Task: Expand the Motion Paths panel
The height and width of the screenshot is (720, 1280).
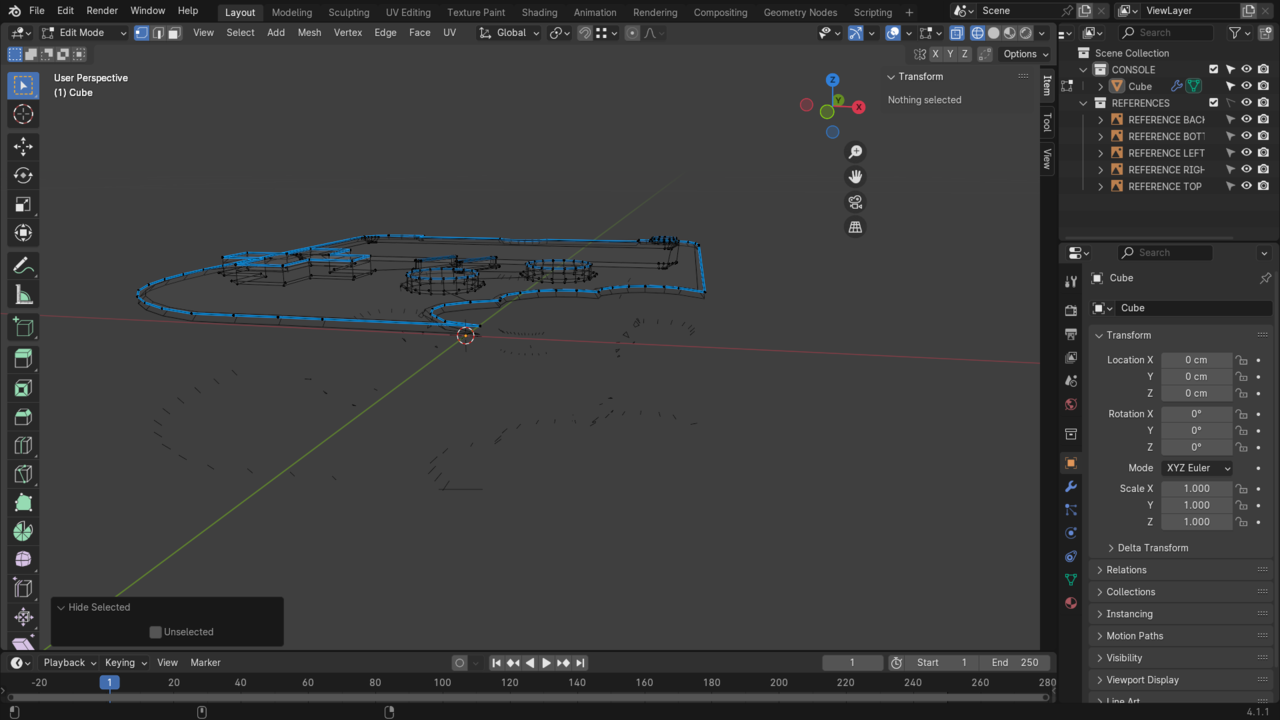Action: (1134, 636)
